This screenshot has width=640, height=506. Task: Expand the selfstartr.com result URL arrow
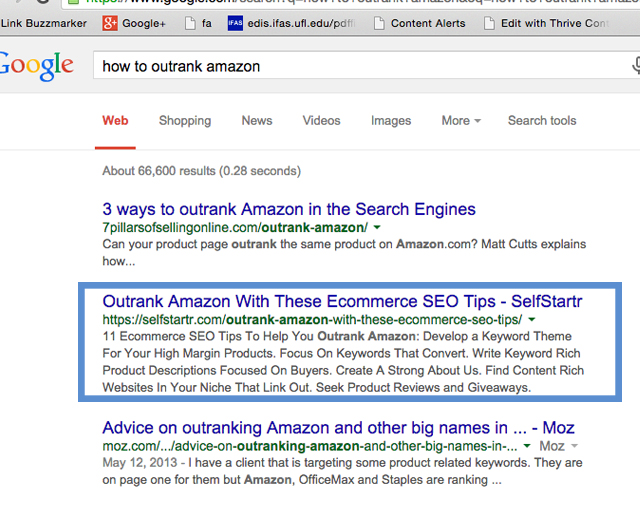pyautogui.click(x=531, y=320)
